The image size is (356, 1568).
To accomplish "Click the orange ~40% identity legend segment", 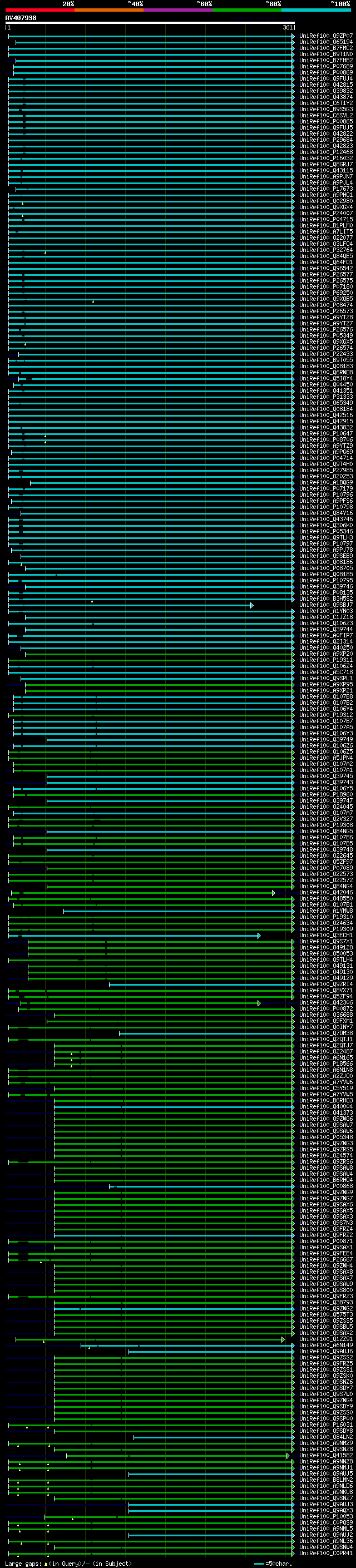I will [109, 10].
